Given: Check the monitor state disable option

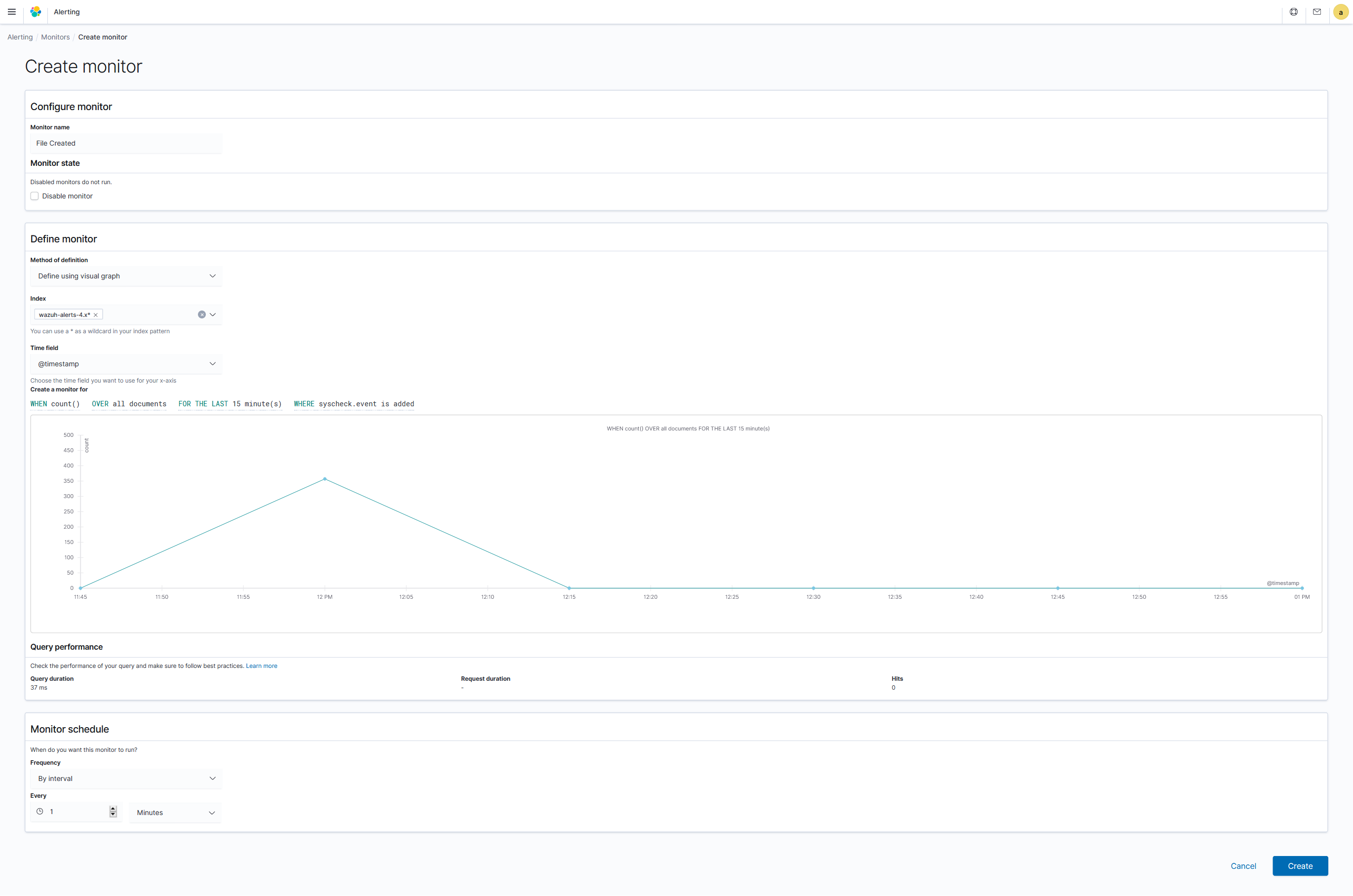Looking at the screenshot, I should tap(35, 196).
